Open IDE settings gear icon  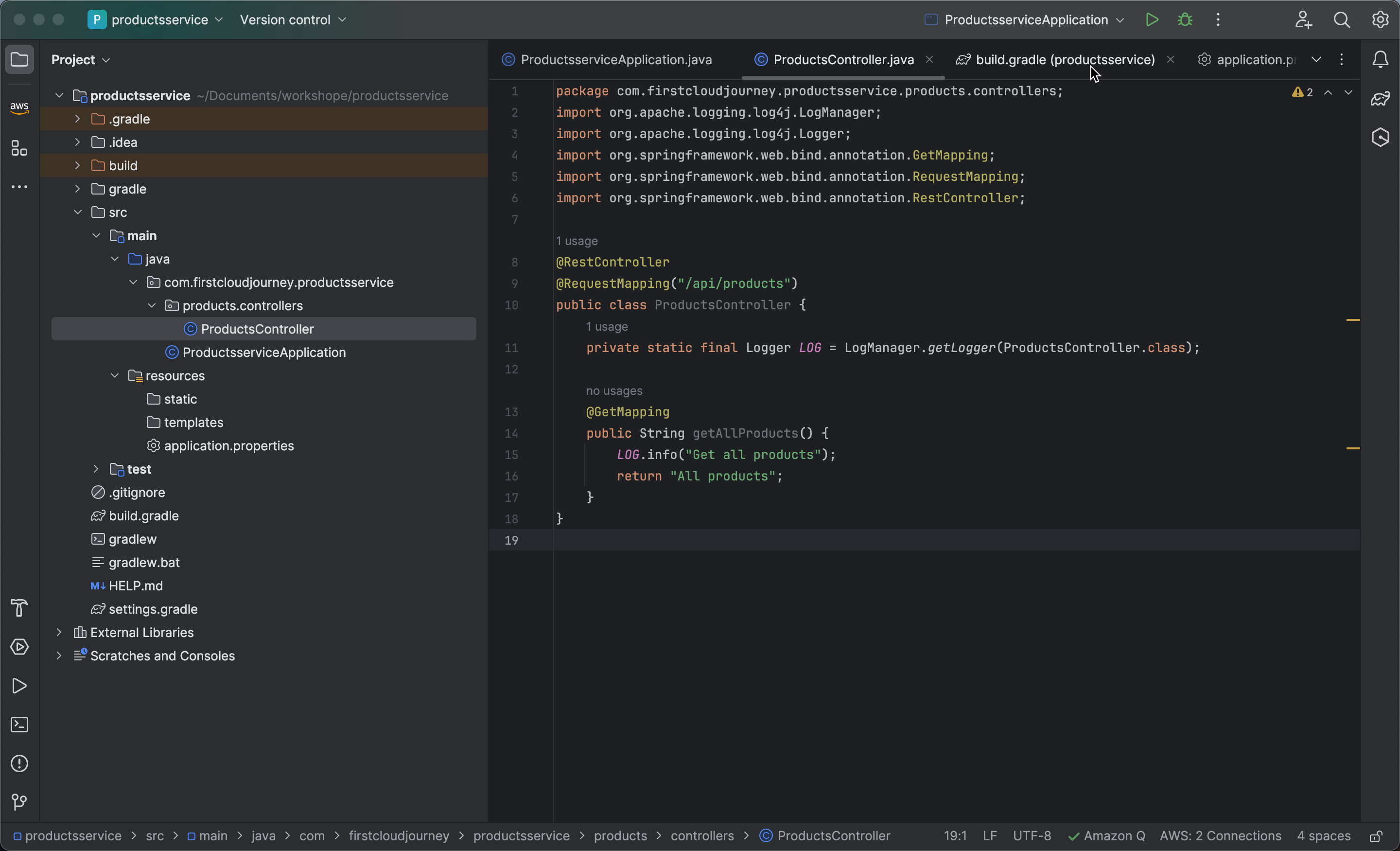coord(1380,20)
